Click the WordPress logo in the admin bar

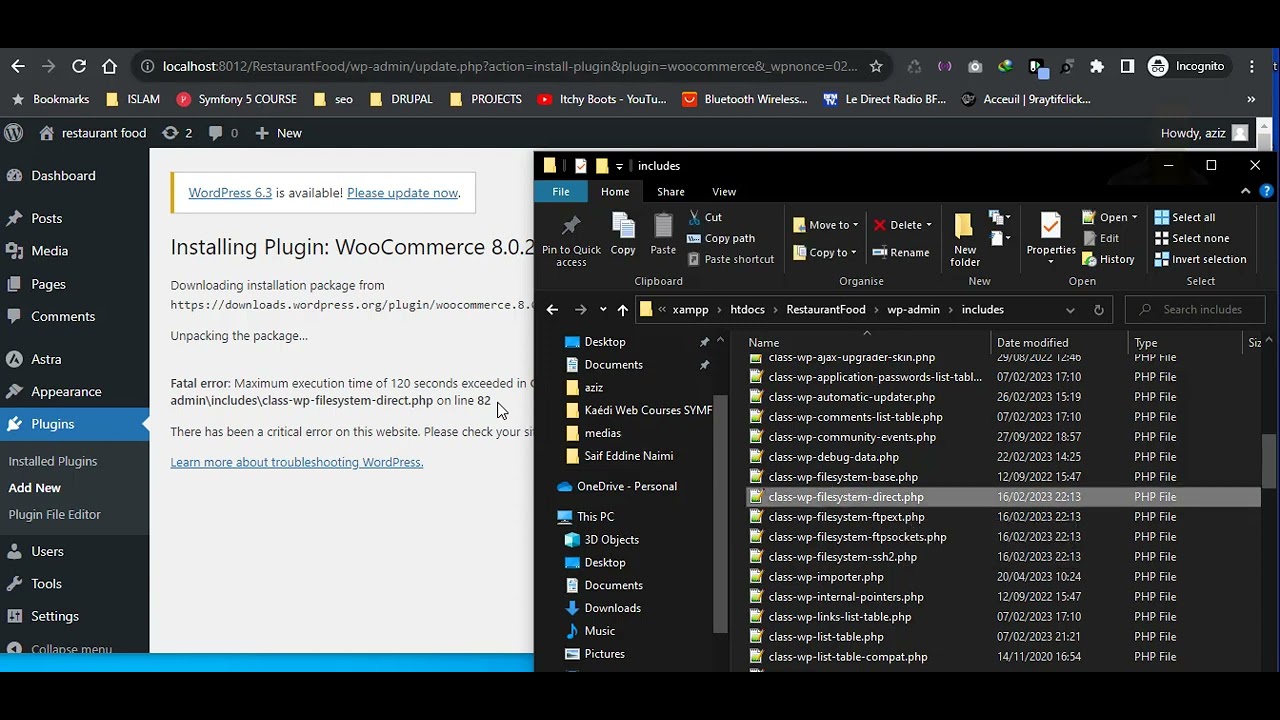click(14, 133)
